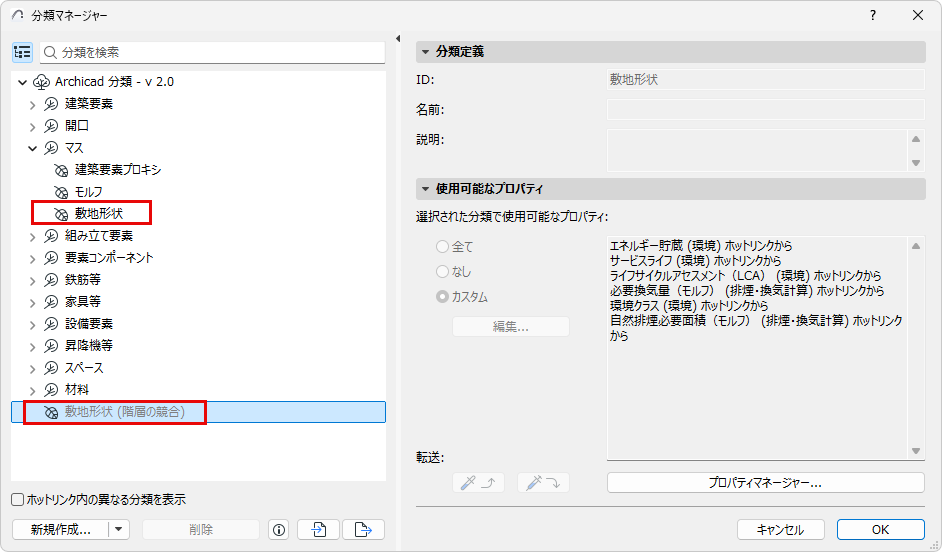Click the モルフ leaf icon
The image size is (942, 552).
click(x=61, y=192)
